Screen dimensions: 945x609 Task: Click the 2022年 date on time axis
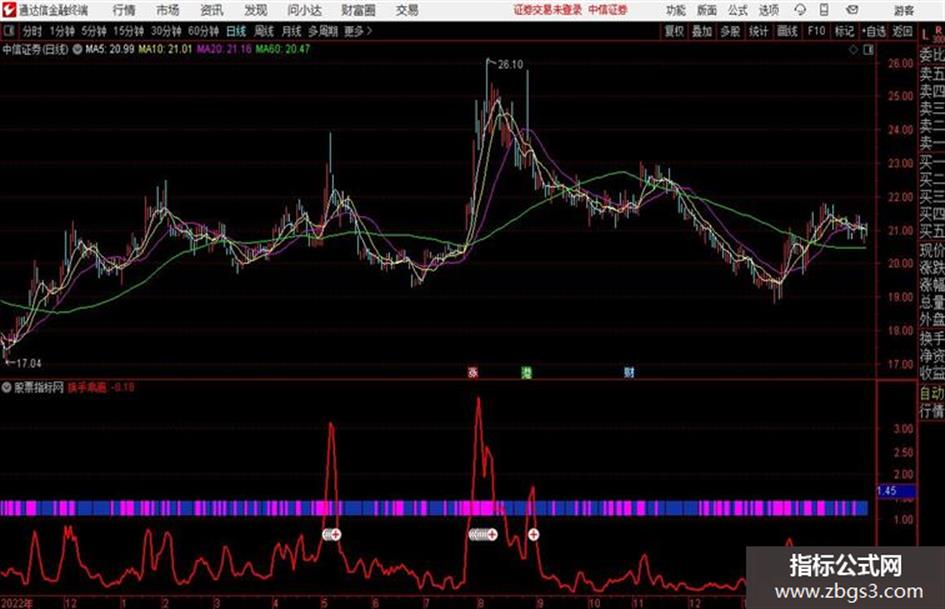(17, 603)
